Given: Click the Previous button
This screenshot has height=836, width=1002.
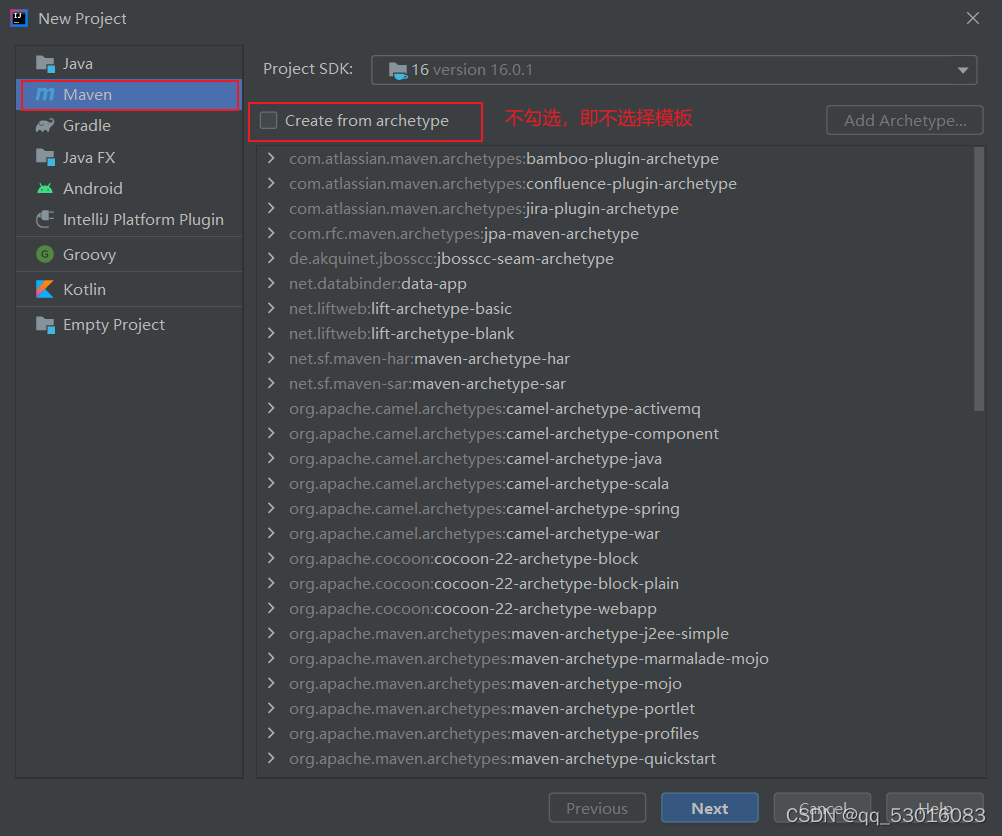Looking at the screenshot, I should (x=597, y=809).
